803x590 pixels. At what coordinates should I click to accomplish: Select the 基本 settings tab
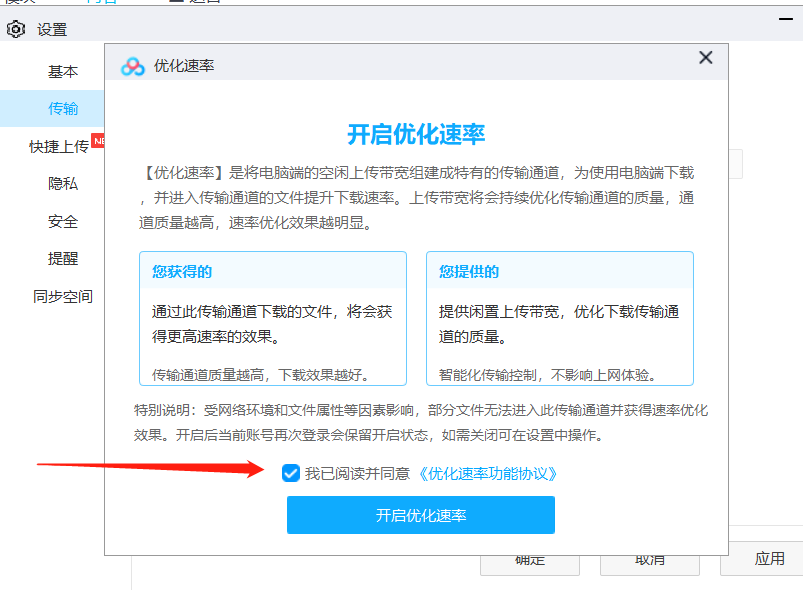tap(62, 71)
